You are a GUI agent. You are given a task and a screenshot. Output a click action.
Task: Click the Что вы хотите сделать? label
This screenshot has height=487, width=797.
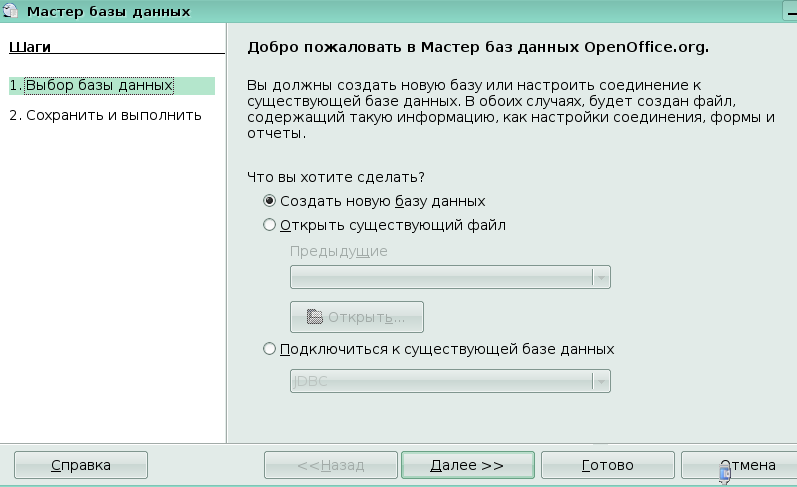(336, 177)
